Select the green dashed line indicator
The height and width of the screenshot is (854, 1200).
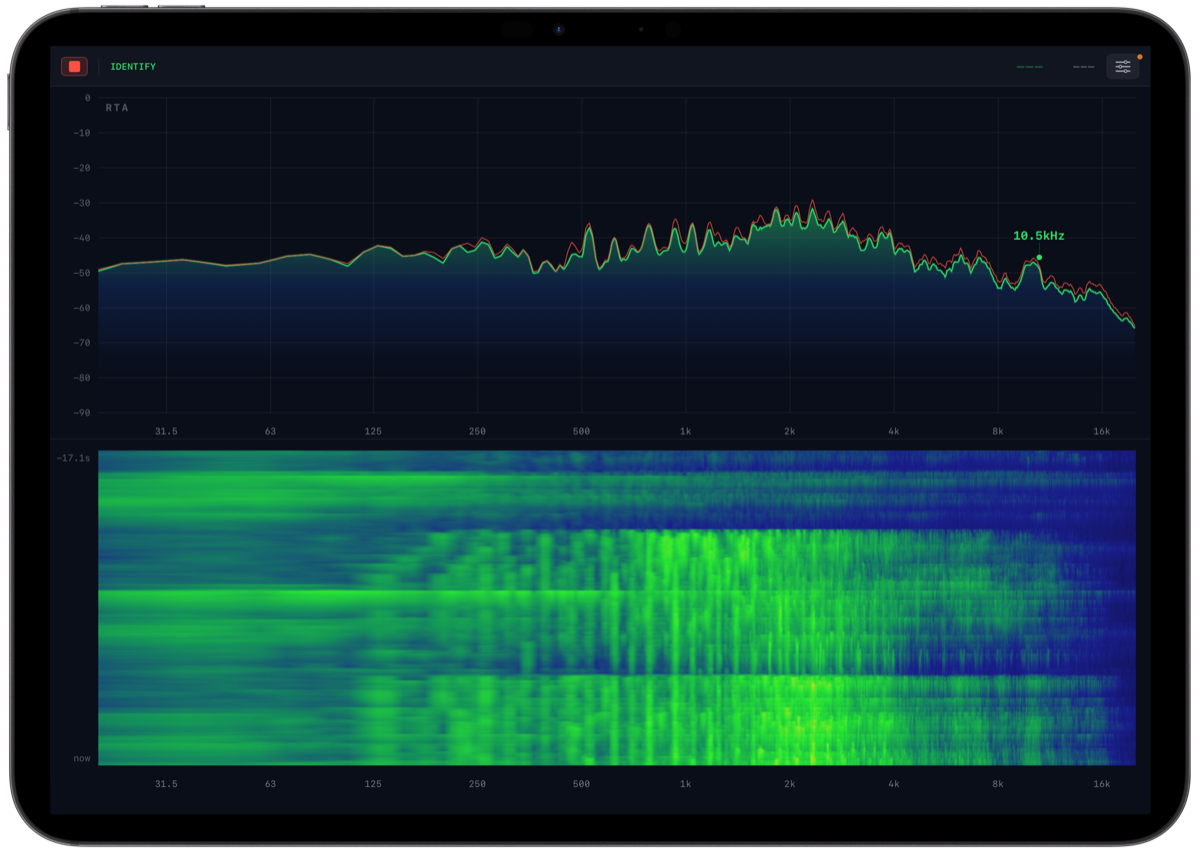(x=1029, y=67)
